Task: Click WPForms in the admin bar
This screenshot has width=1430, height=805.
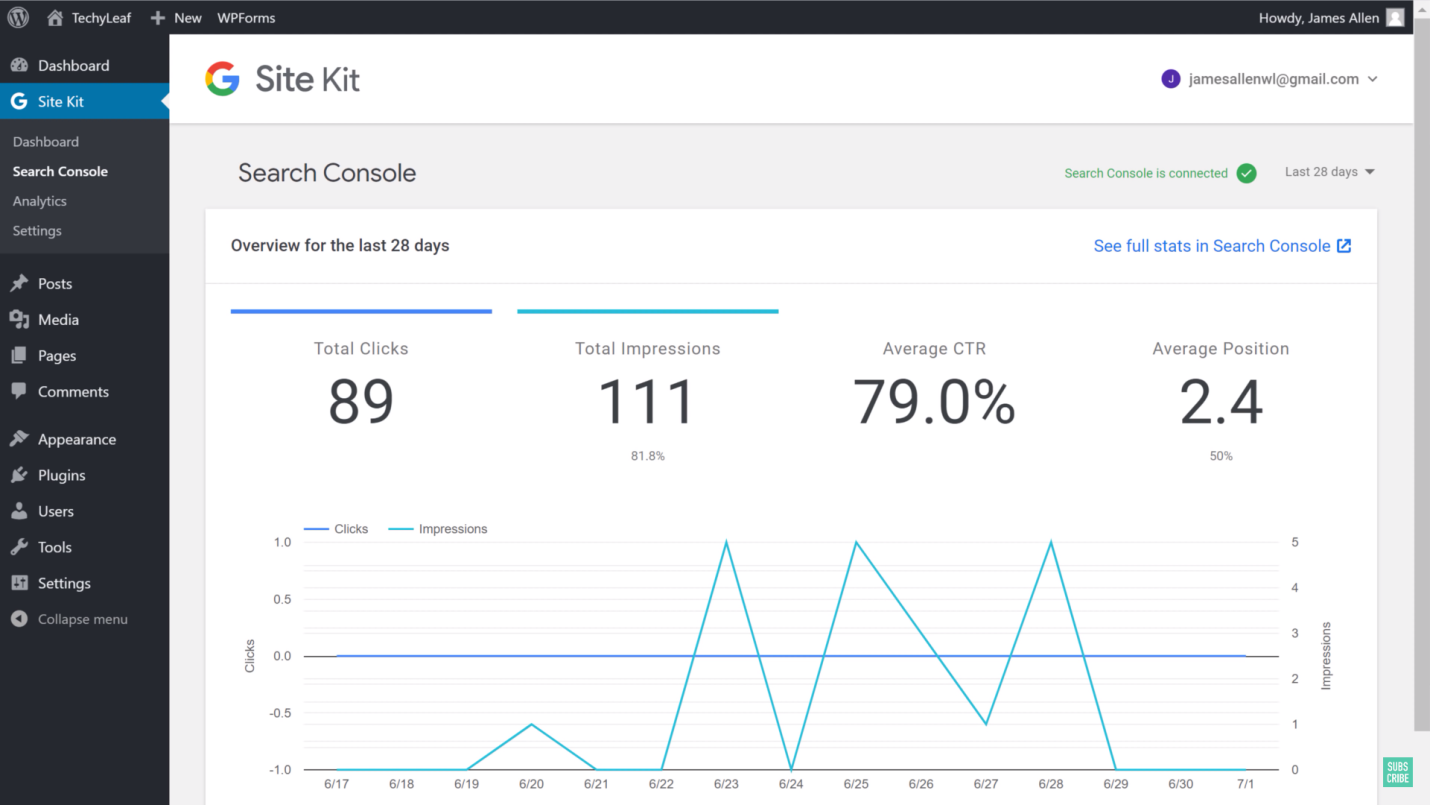Action: tap(246, 18)
